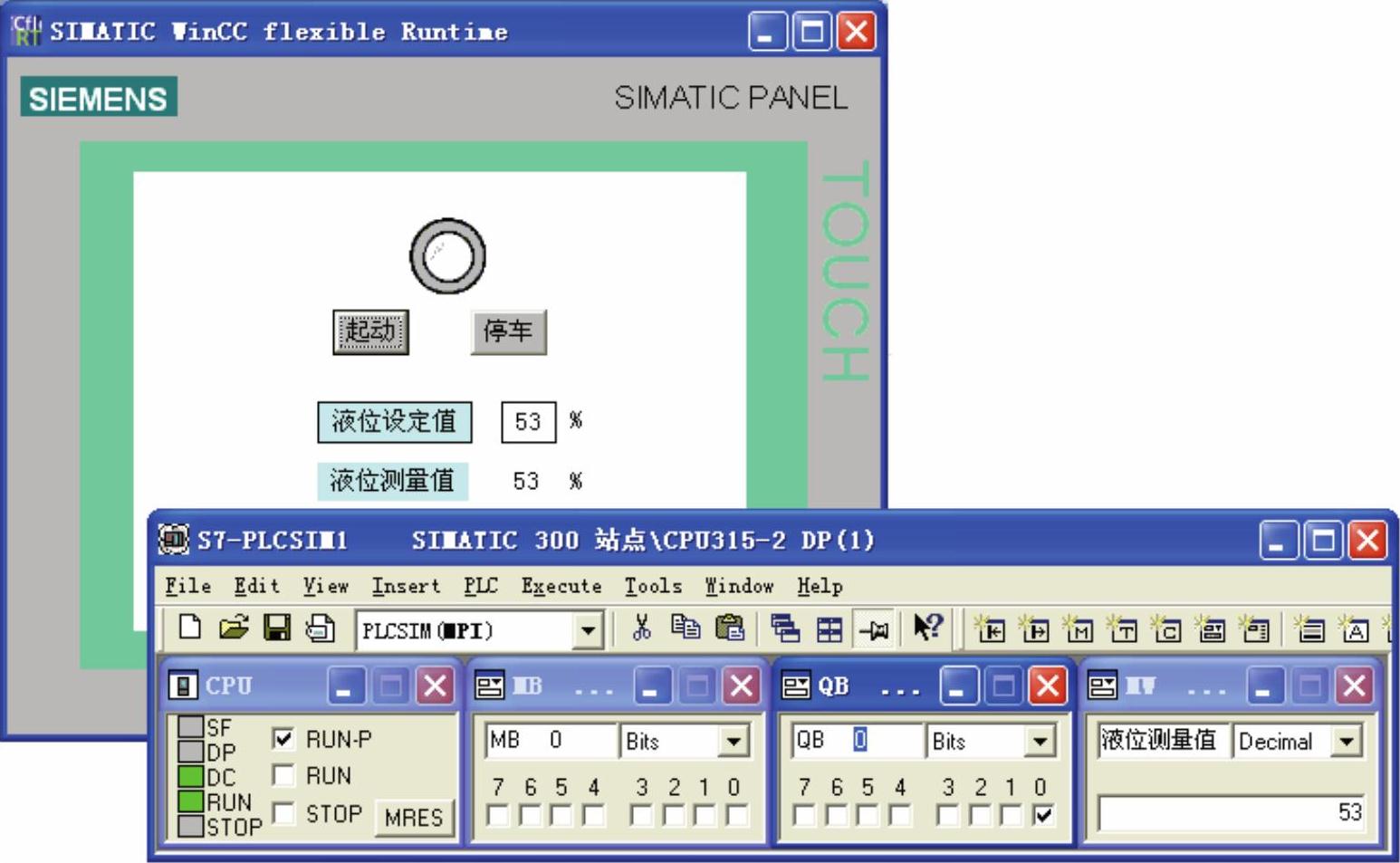Click the Tile windows toolbar icon
This screenshot has height=863, width=1400.
click(x=829, y=628)
